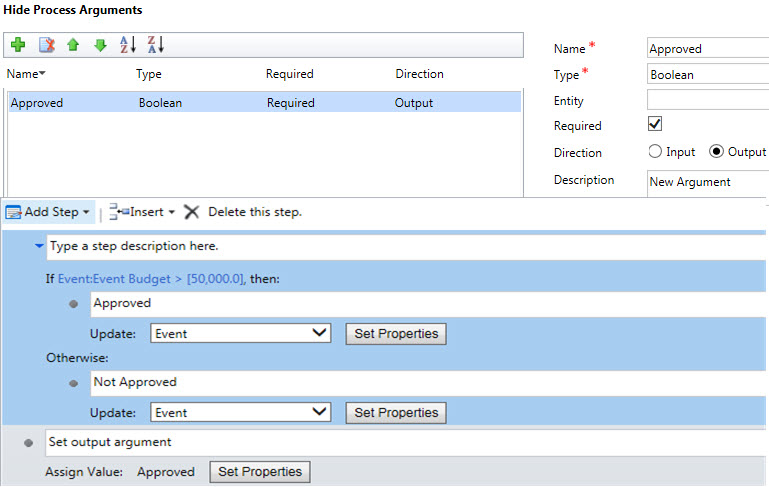Move argument down with green down arrow

pos(100,45)
